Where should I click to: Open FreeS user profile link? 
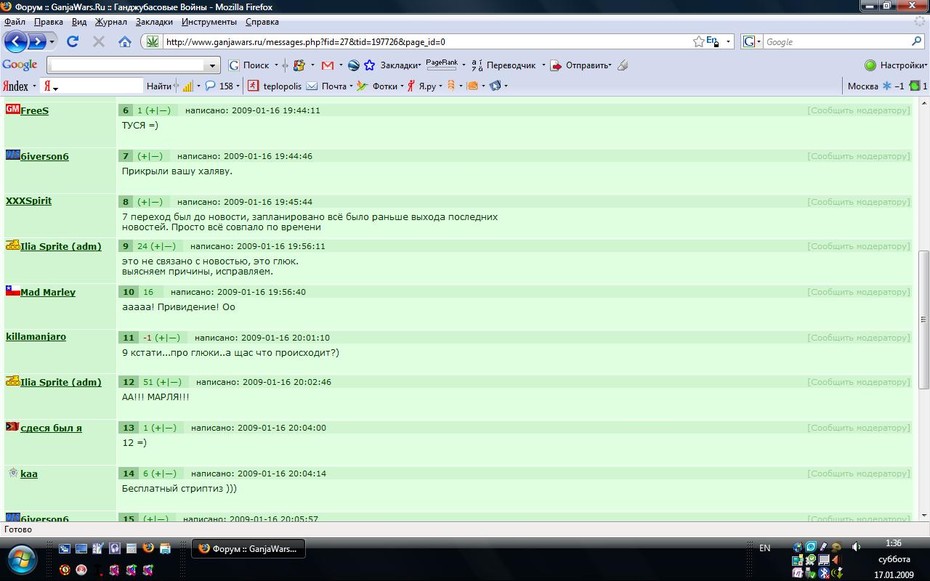[x=34, y=111]
